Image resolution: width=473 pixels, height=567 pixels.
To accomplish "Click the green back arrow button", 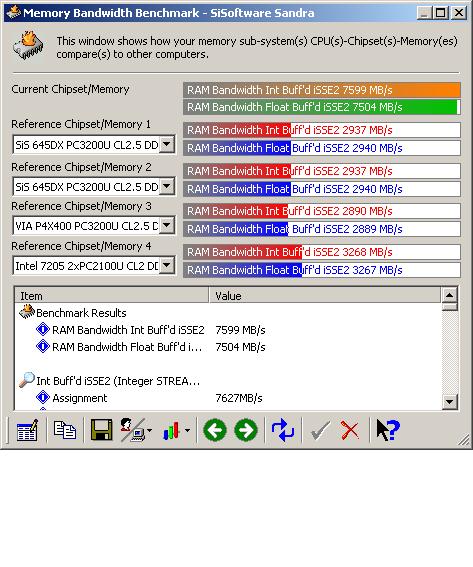I will tap(215, 430).
